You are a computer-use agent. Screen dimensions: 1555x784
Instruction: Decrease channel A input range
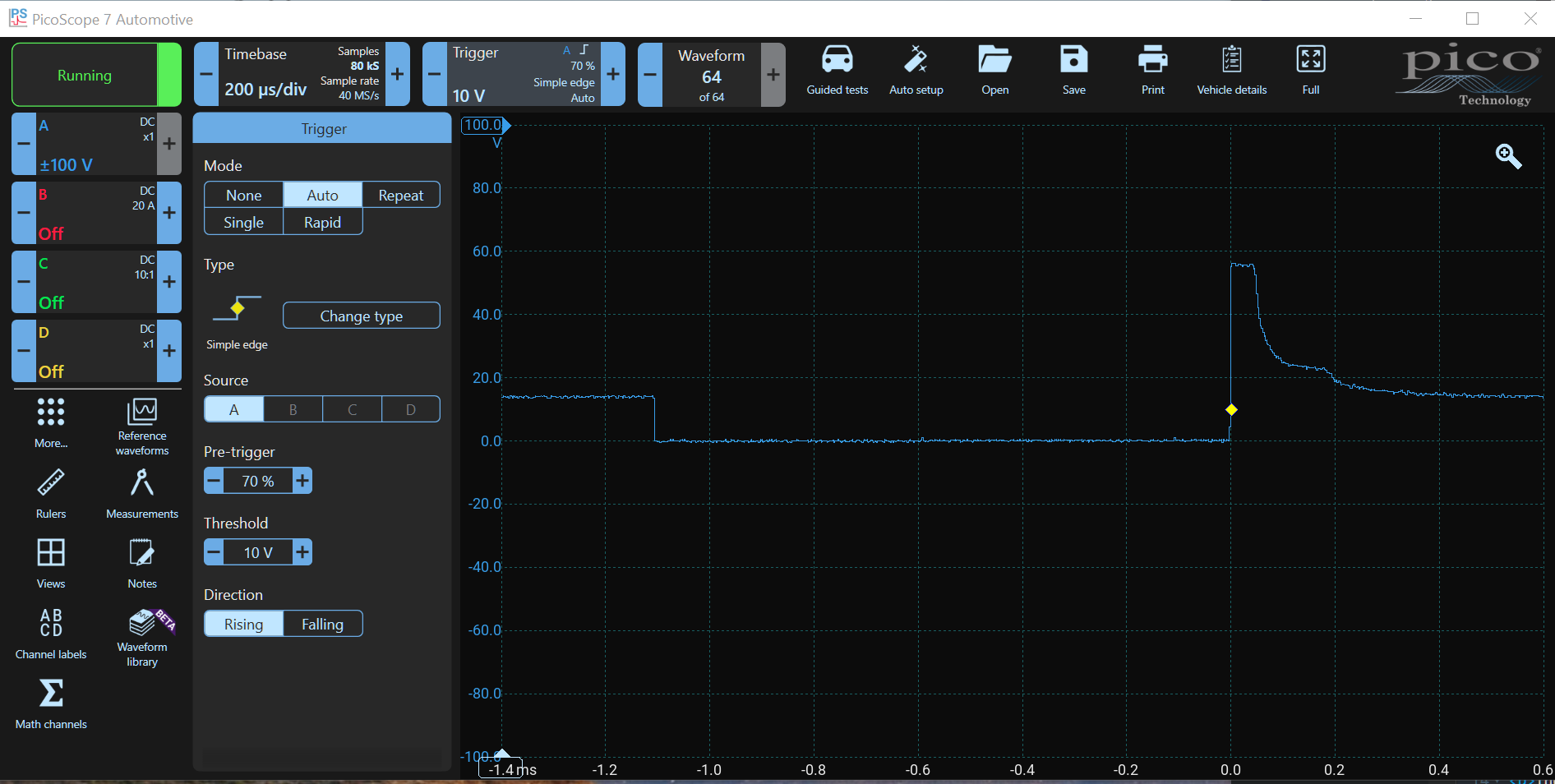24,143
